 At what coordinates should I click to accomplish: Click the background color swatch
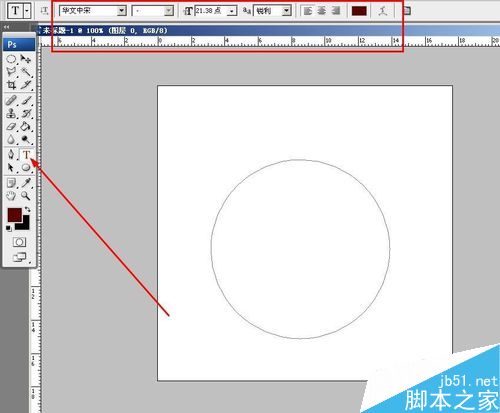pos(25,225)
